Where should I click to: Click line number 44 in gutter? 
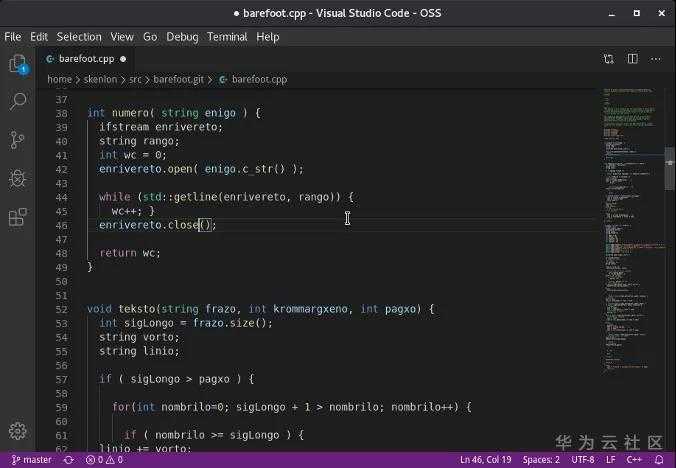click(62, 197)
